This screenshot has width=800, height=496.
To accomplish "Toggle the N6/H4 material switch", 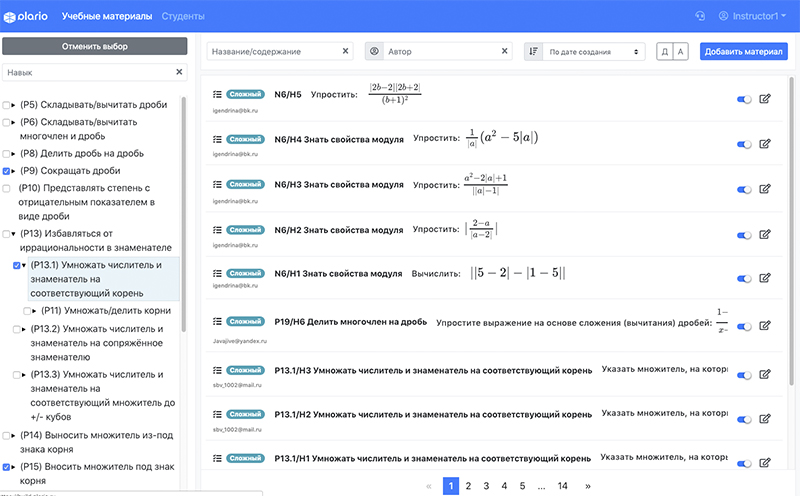I will 744,144.
